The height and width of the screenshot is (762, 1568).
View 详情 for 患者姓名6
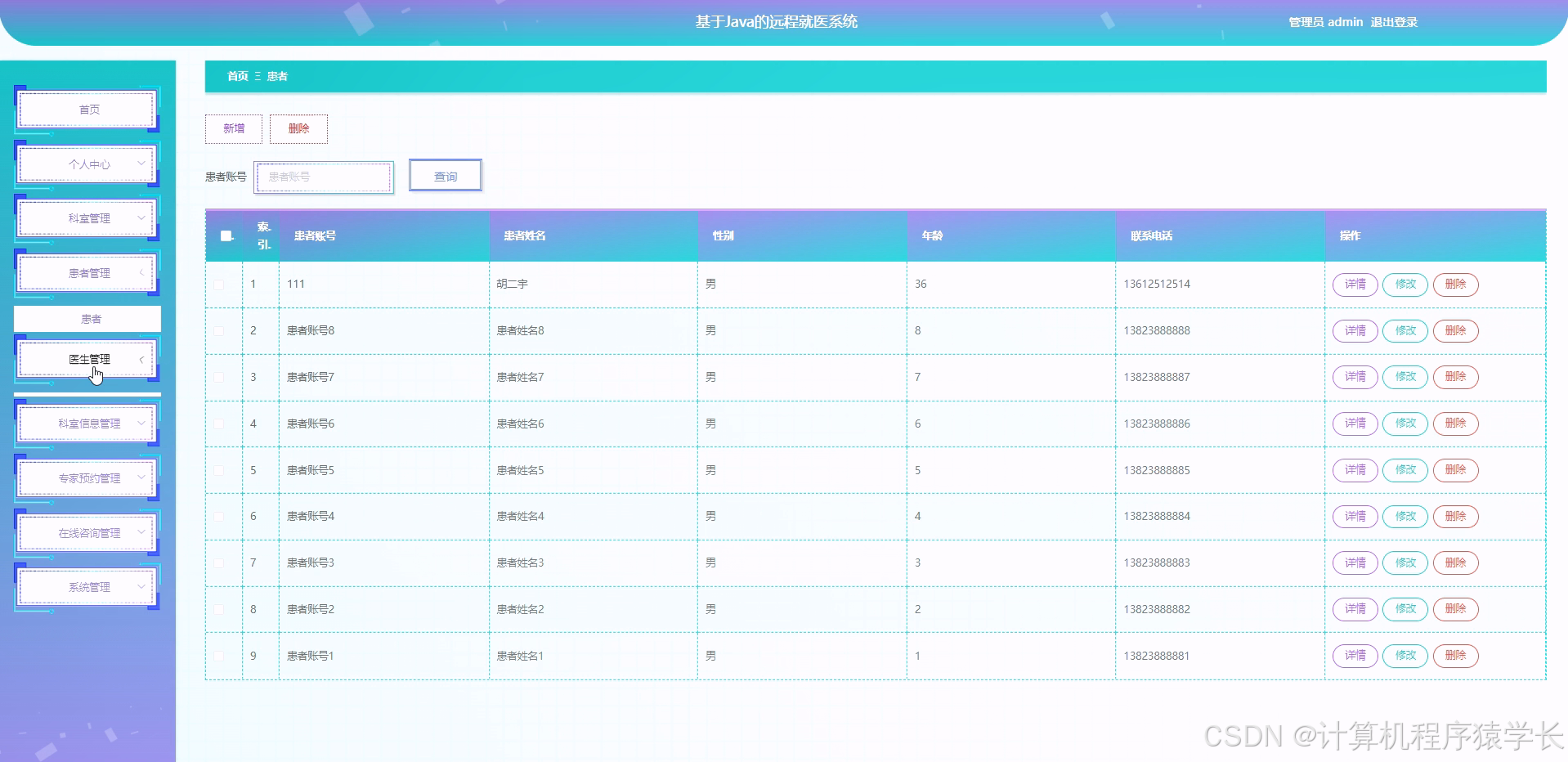click(x=1355, y=424)
